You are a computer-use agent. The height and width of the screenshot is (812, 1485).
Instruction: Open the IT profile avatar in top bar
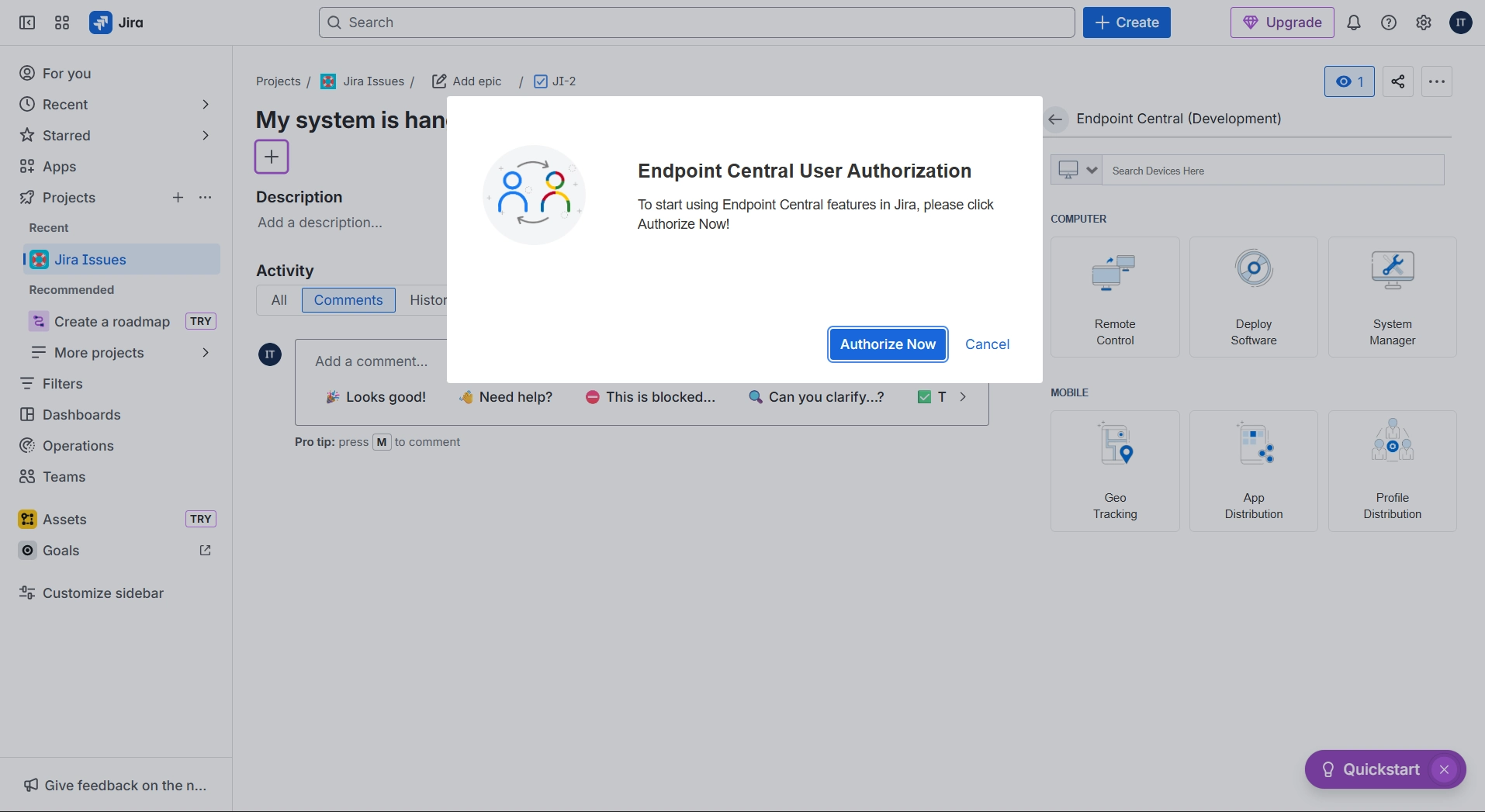point(1461,22)
